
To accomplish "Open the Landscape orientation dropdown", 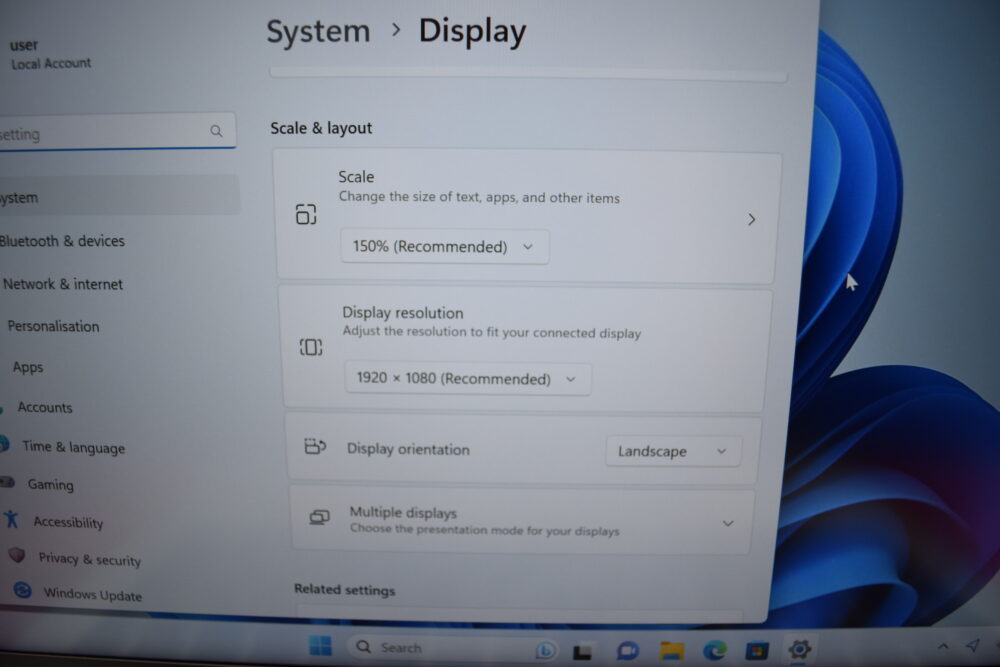I will [x=673, y=451].
